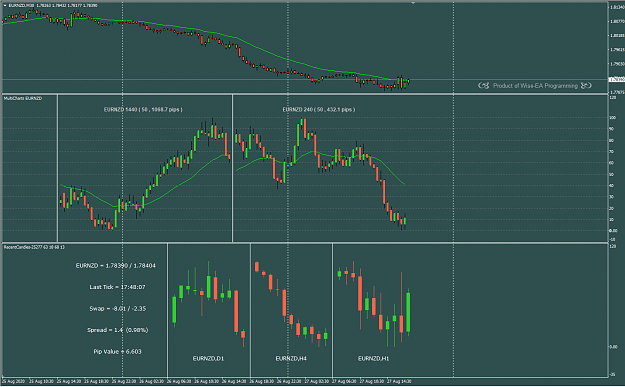Click the current price label on price axis
Image resolution: width=625 pixels, height=387 pixels.
click(x=616, y=79)
